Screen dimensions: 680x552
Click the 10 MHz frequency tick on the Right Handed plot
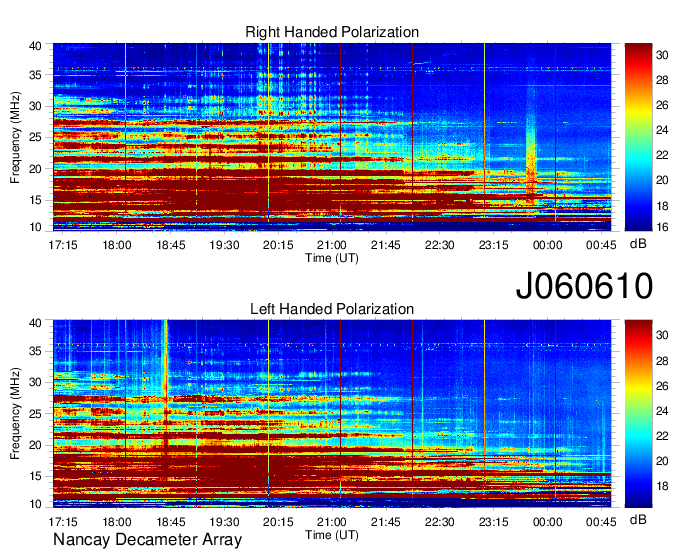[x=36, y=227]
